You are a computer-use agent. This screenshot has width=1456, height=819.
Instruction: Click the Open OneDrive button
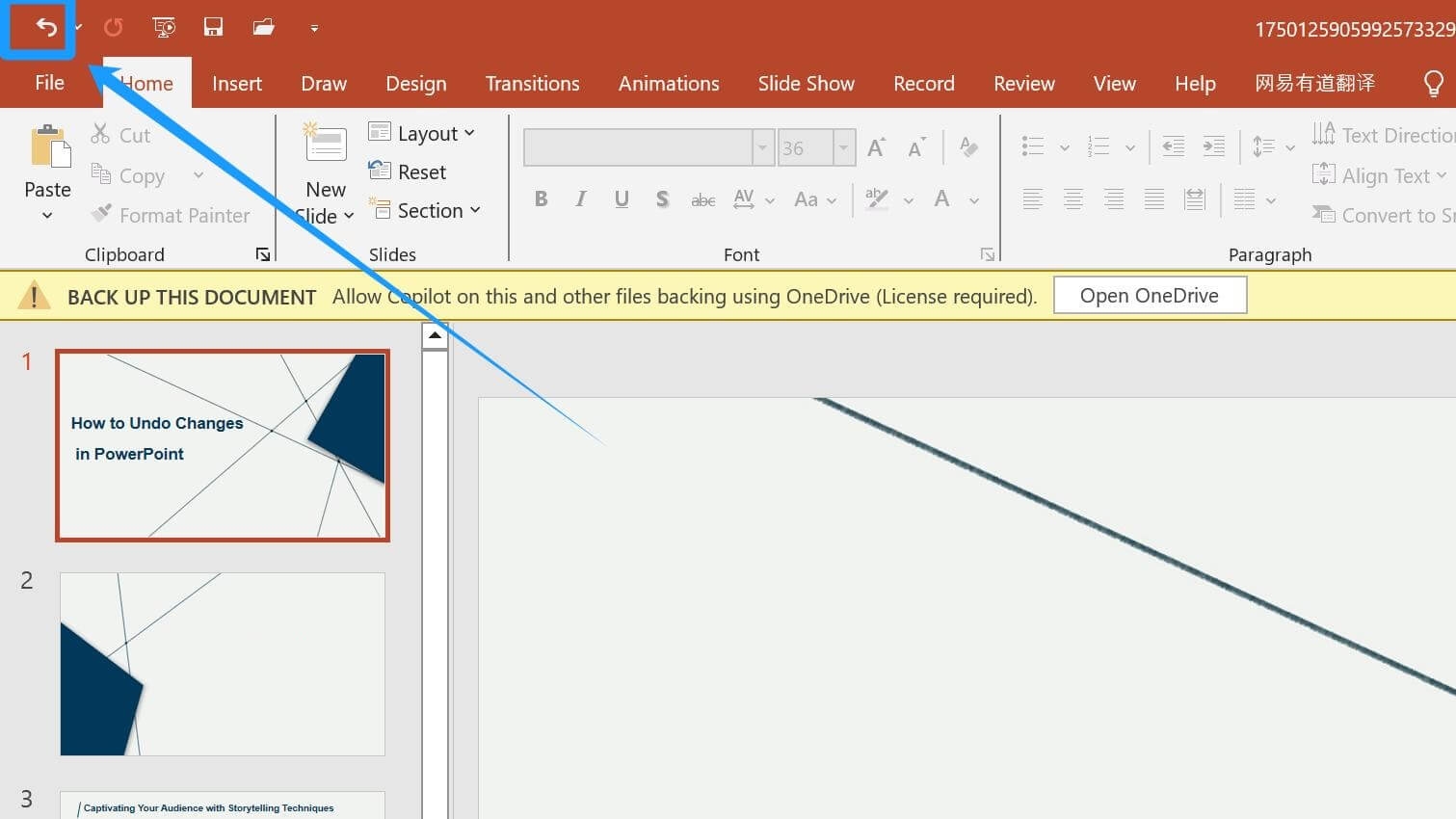1149,295
